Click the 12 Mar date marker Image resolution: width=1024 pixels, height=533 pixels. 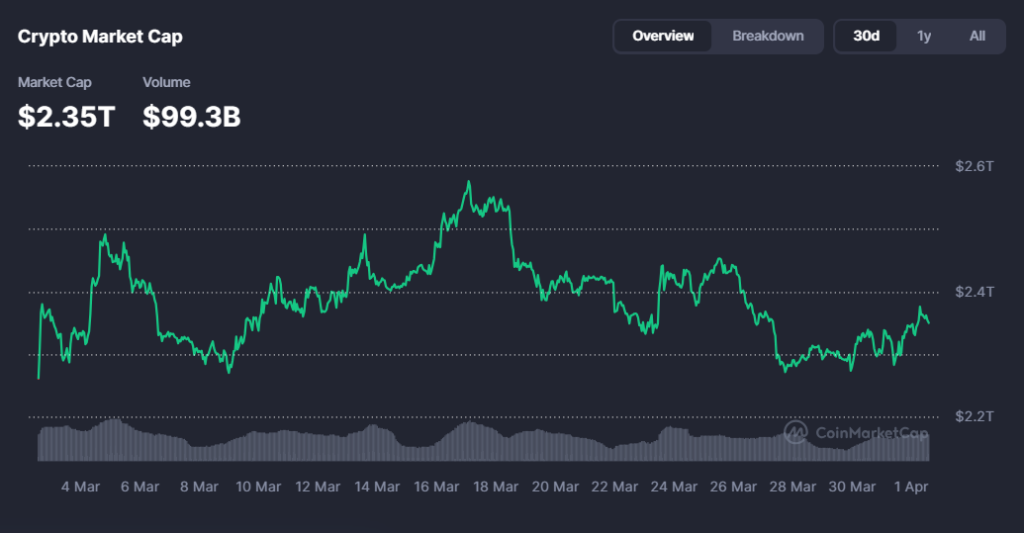coord(317,487)
